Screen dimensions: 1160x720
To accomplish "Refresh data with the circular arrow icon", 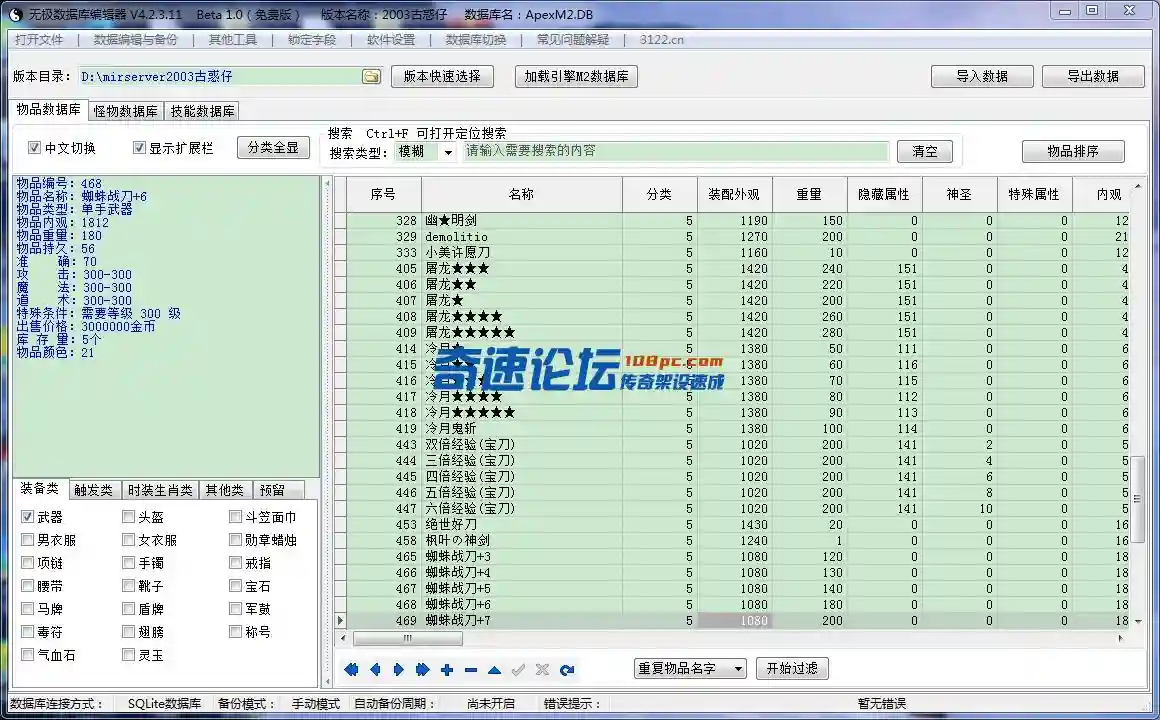I will 567,670.
